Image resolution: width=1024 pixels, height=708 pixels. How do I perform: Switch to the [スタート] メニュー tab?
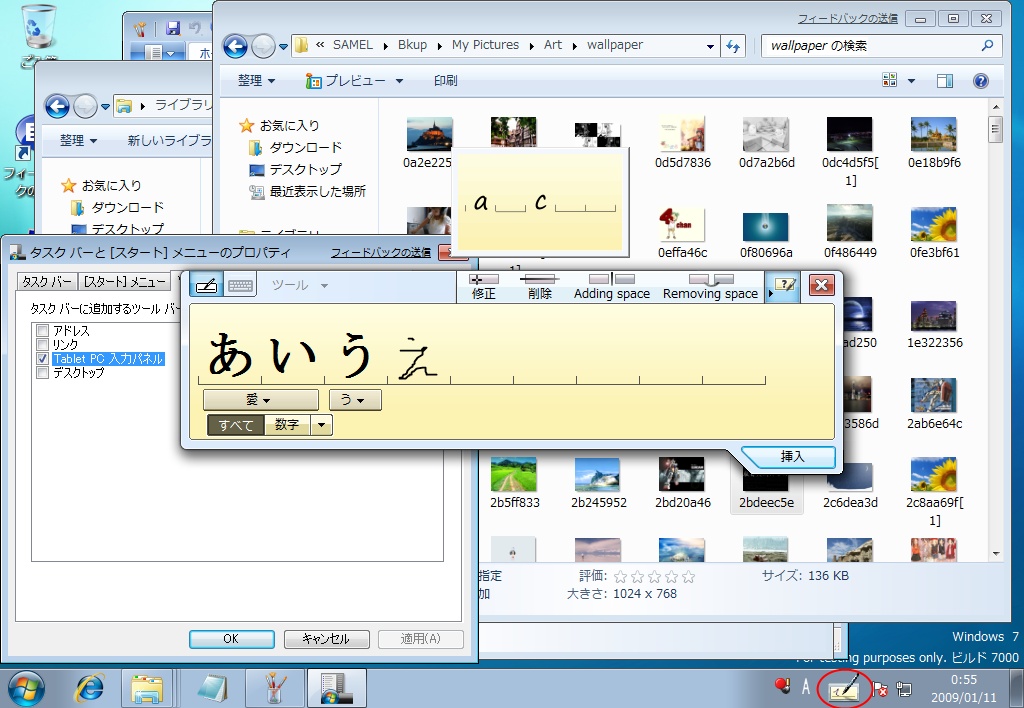125,282
